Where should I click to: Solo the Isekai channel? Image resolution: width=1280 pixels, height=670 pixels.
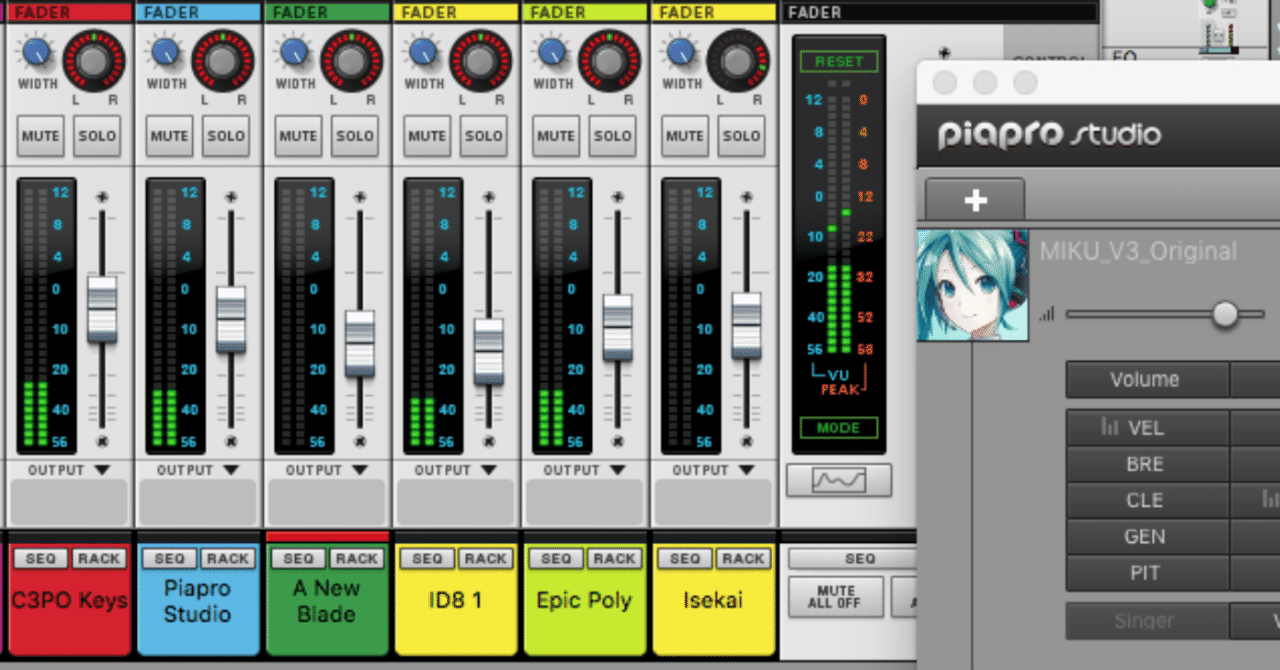(742, 136)
